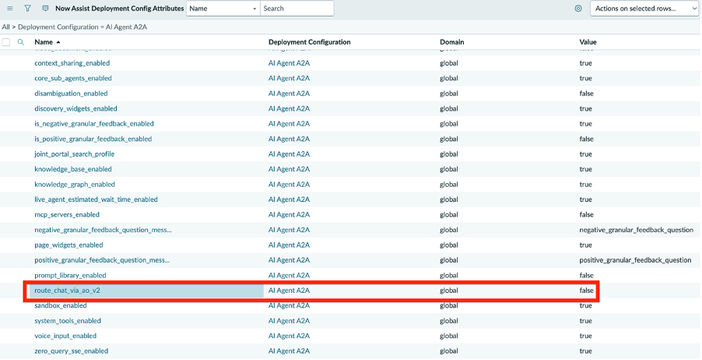The width and height of the screenshot is (702, 360).
Task: Select true value in context_sharing_enabled row
Action: 586,63
